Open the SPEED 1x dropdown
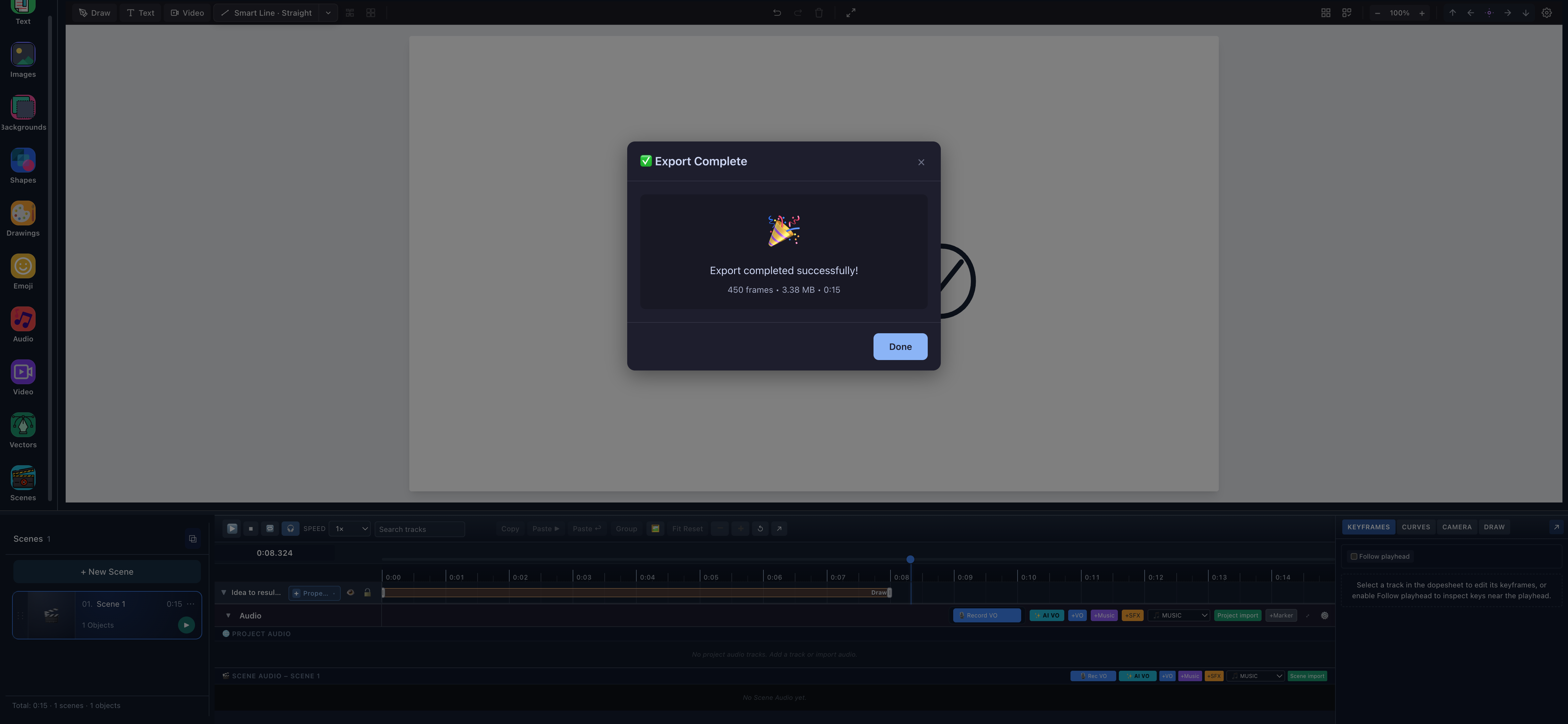This screenshot has height=724, width=1568. click(x=350, y=529)
